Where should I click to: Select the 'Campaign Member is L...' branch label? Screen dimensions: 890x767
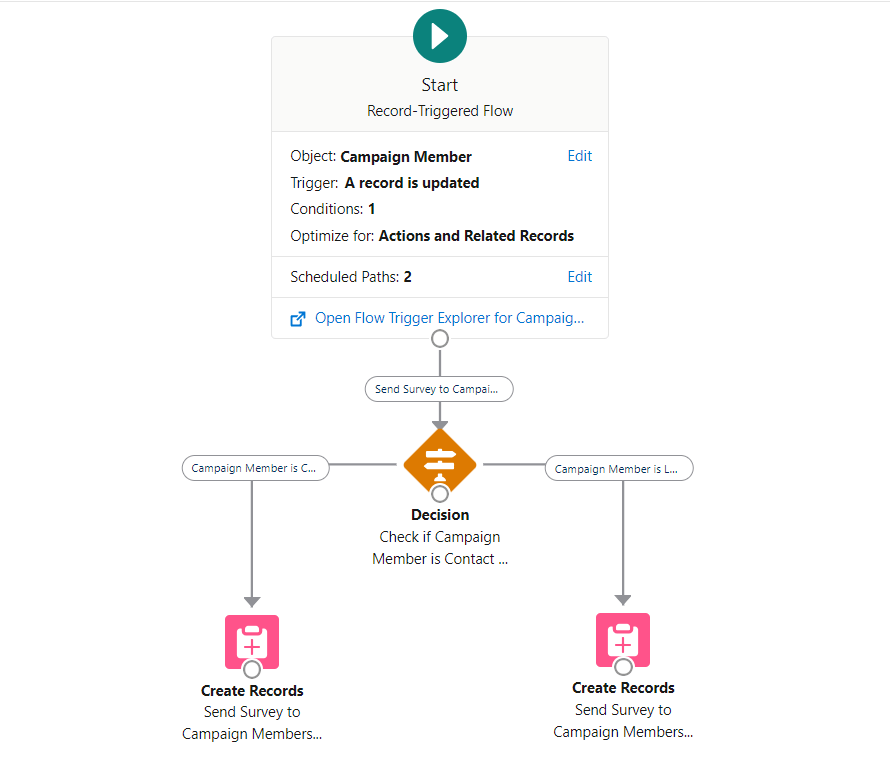[x=618, y=468]
